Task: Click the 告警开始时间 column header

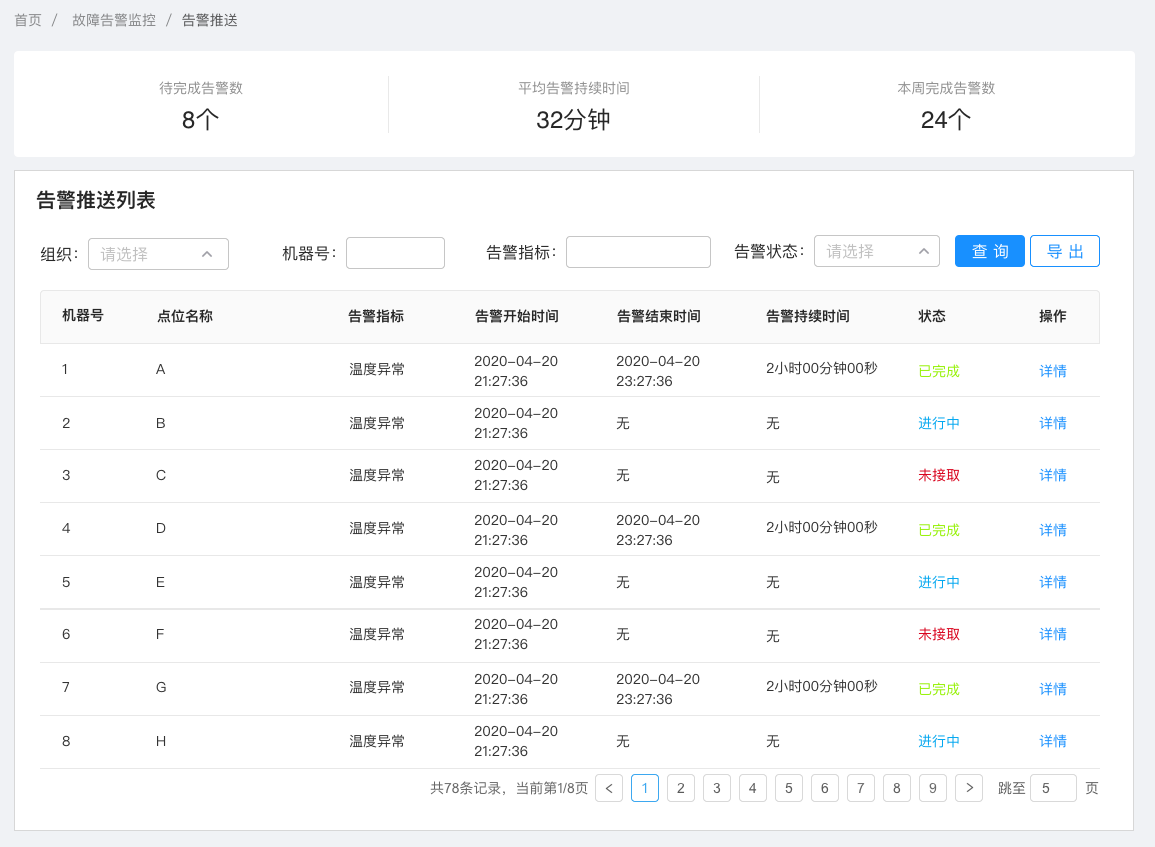Action: point(516,316)
